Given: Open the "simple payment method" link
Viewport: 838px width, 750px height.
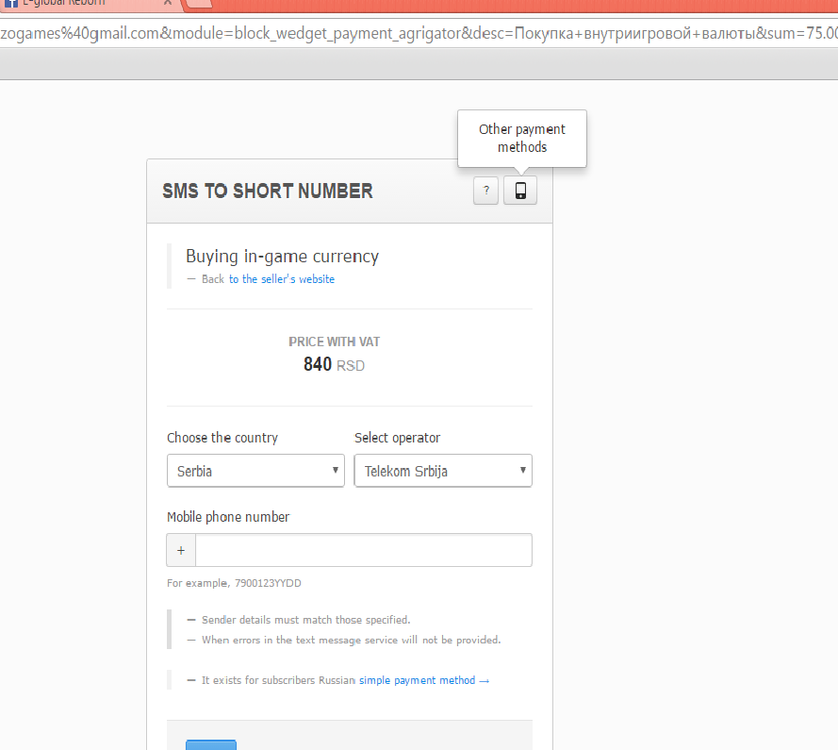Looking at the screenshot, I should click(x=417, y=680).
